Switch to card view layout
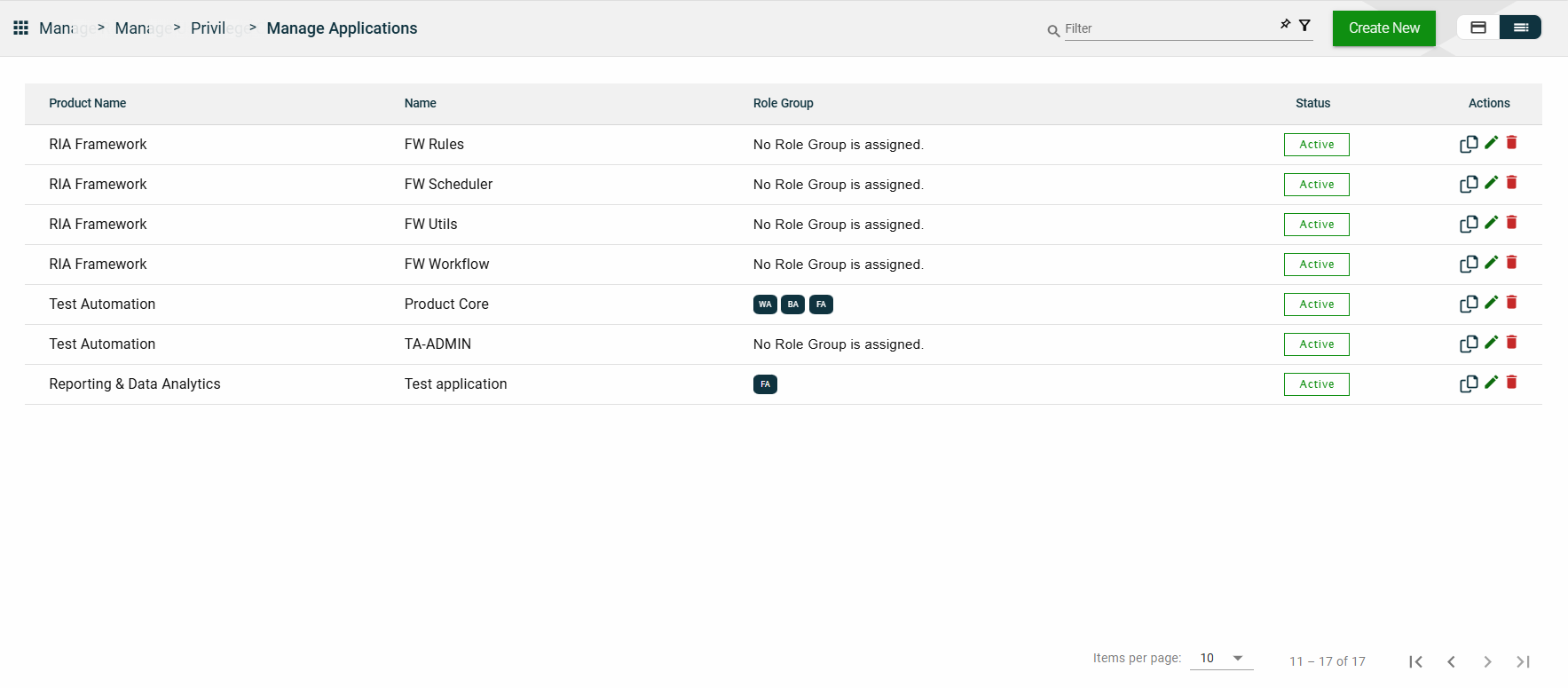The height and width of the screenshot is (688, 1568). [x=1478, y=28]
